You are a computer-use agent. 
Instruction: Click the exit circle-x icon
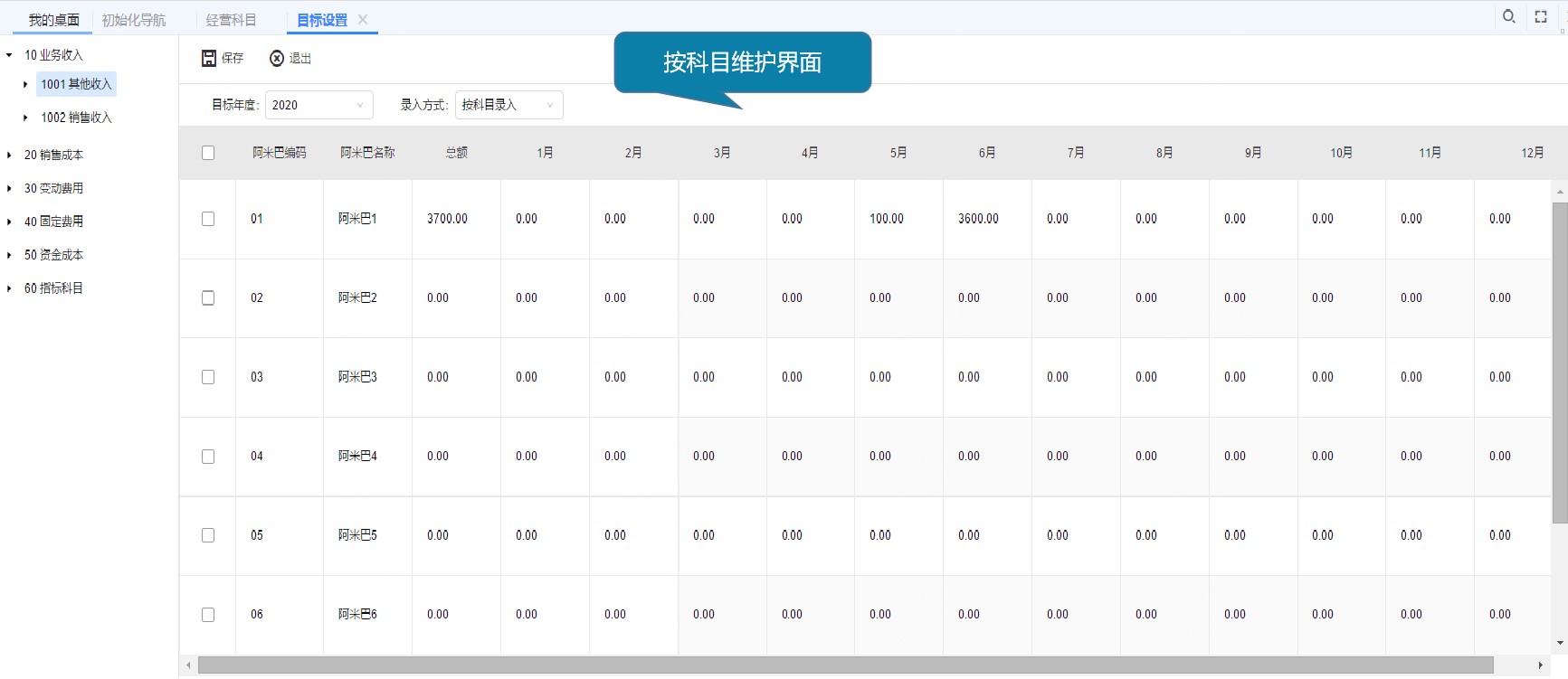tap(277, 58)
